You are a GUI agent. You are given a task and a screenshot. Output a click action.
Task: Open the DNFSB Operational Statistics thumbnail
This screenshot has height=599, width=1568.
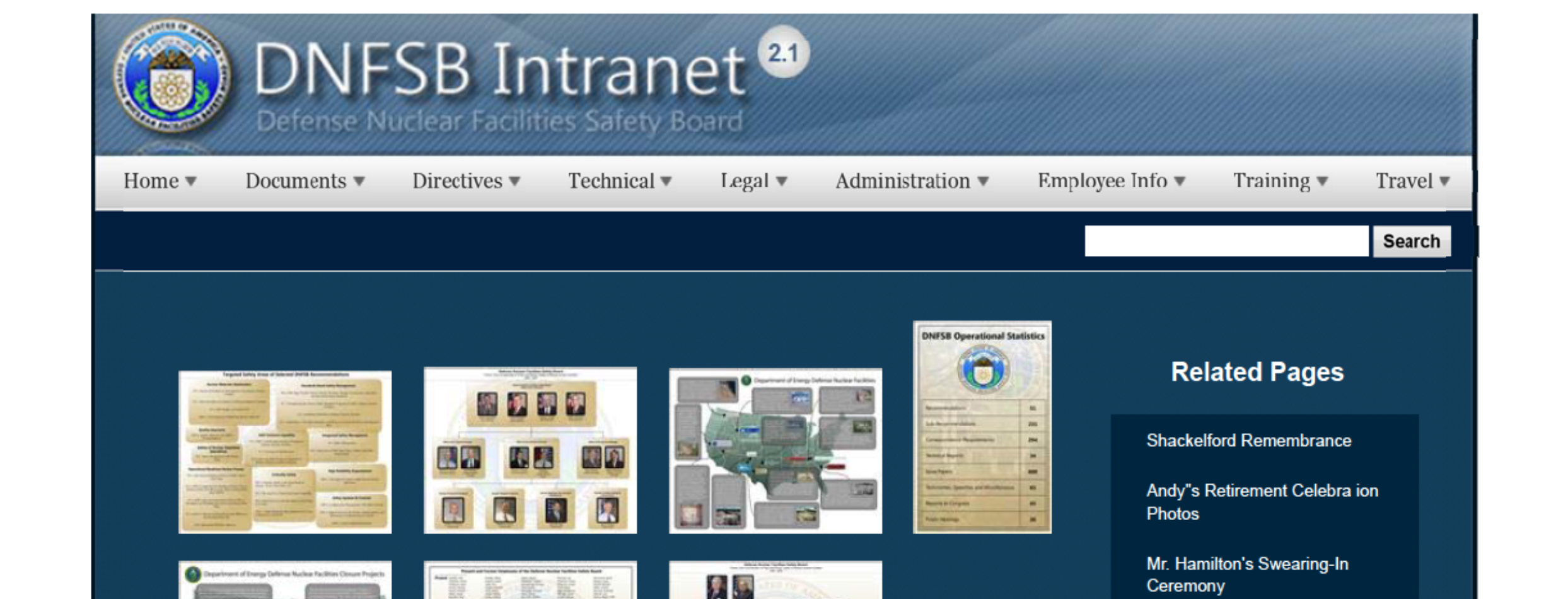click(x=982, y=427)
